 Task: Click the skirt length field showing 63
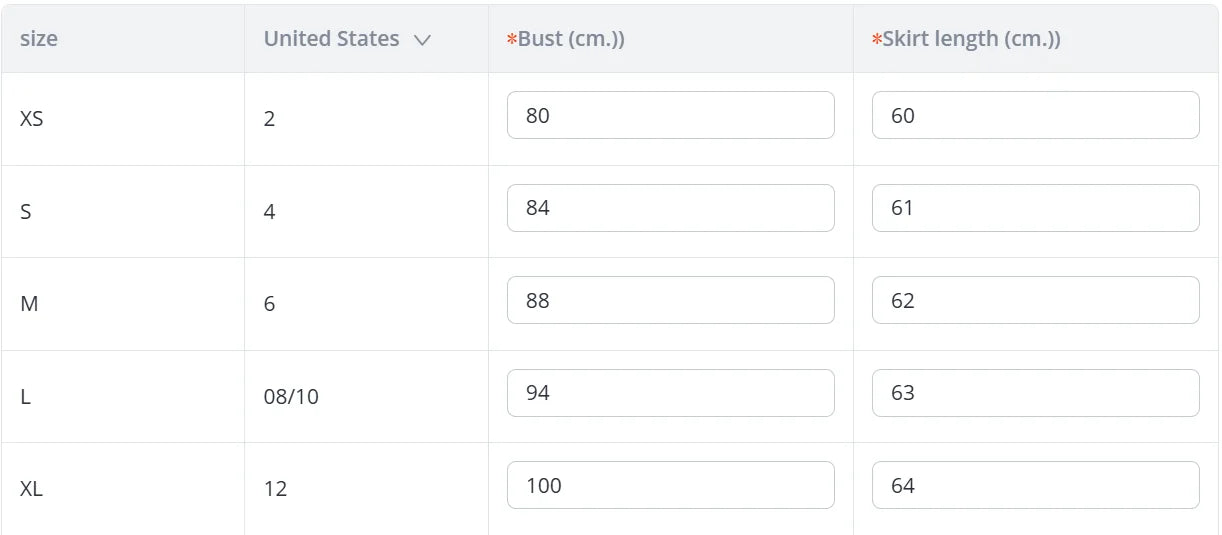click(x=1035, y=393)
